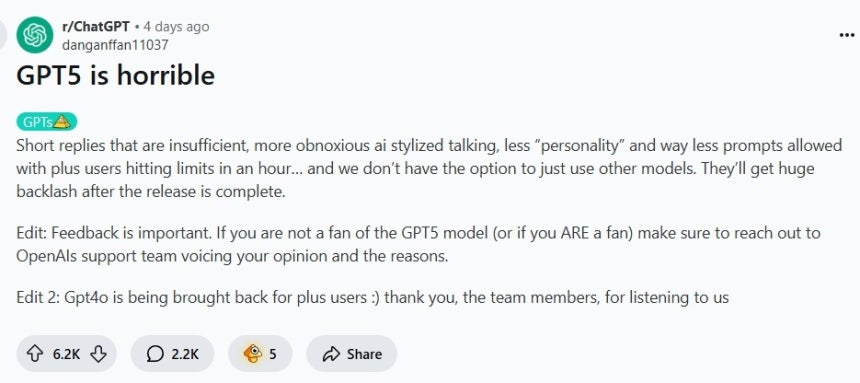Screen dimensions: 860x383
Task: Open the 2.2K comments section
Action: pos(172,354)
